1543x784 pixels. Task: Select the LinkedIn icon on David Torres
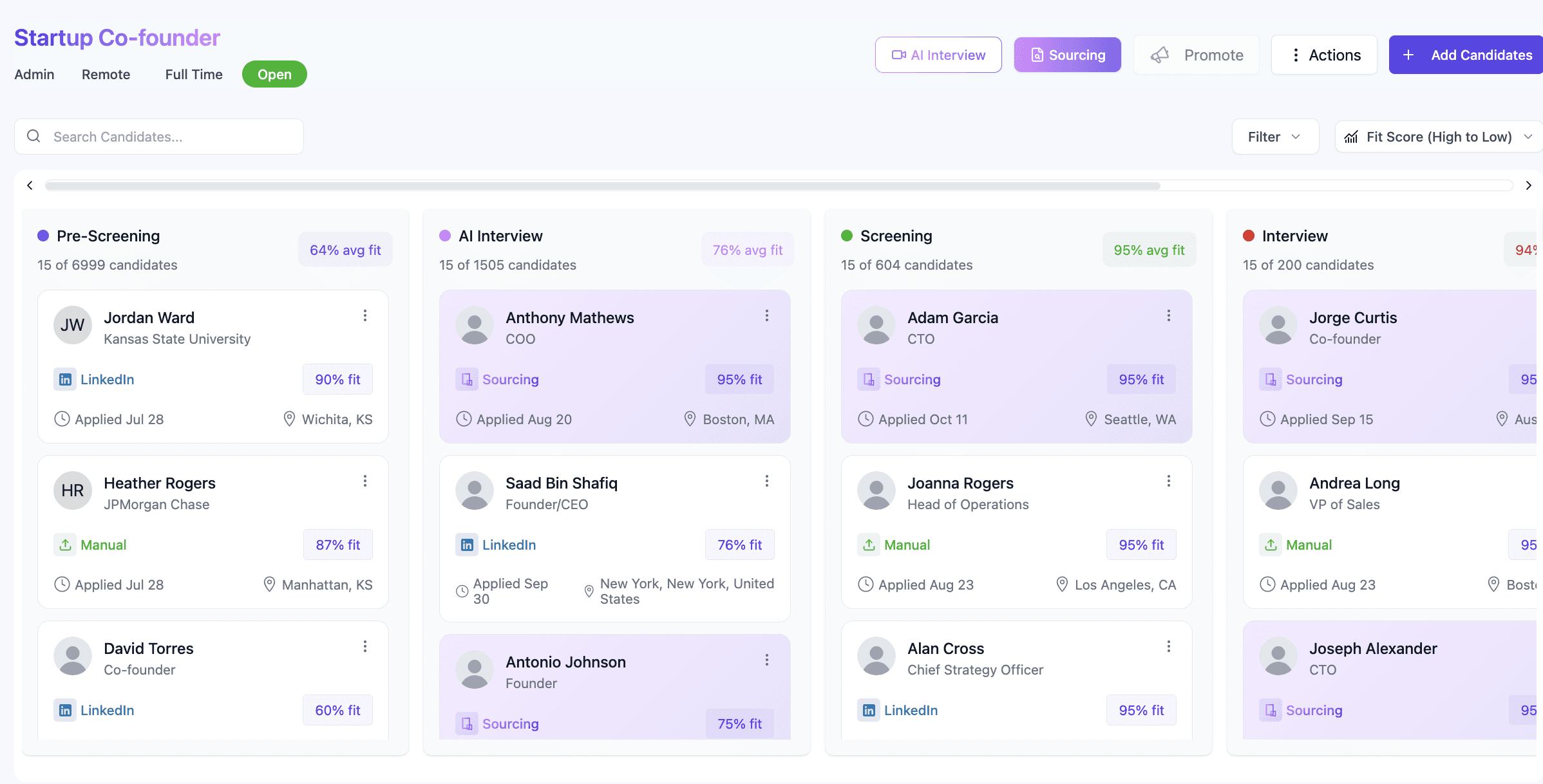[65, 710]
